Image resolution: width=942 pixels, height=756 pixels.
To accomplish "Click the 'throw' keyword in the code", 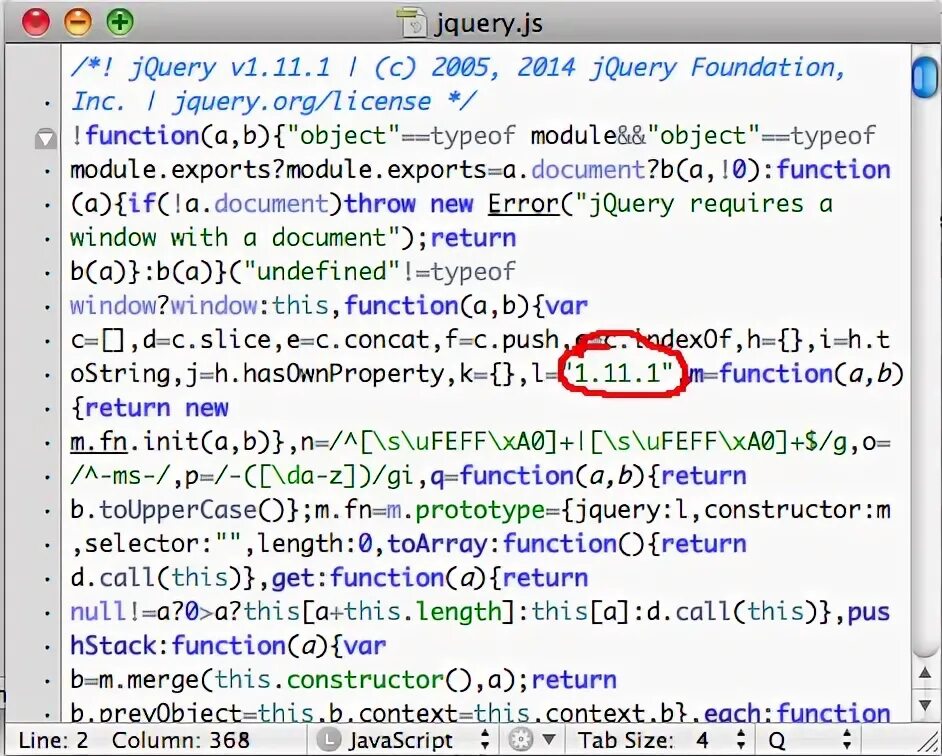I will click(380, 204).
